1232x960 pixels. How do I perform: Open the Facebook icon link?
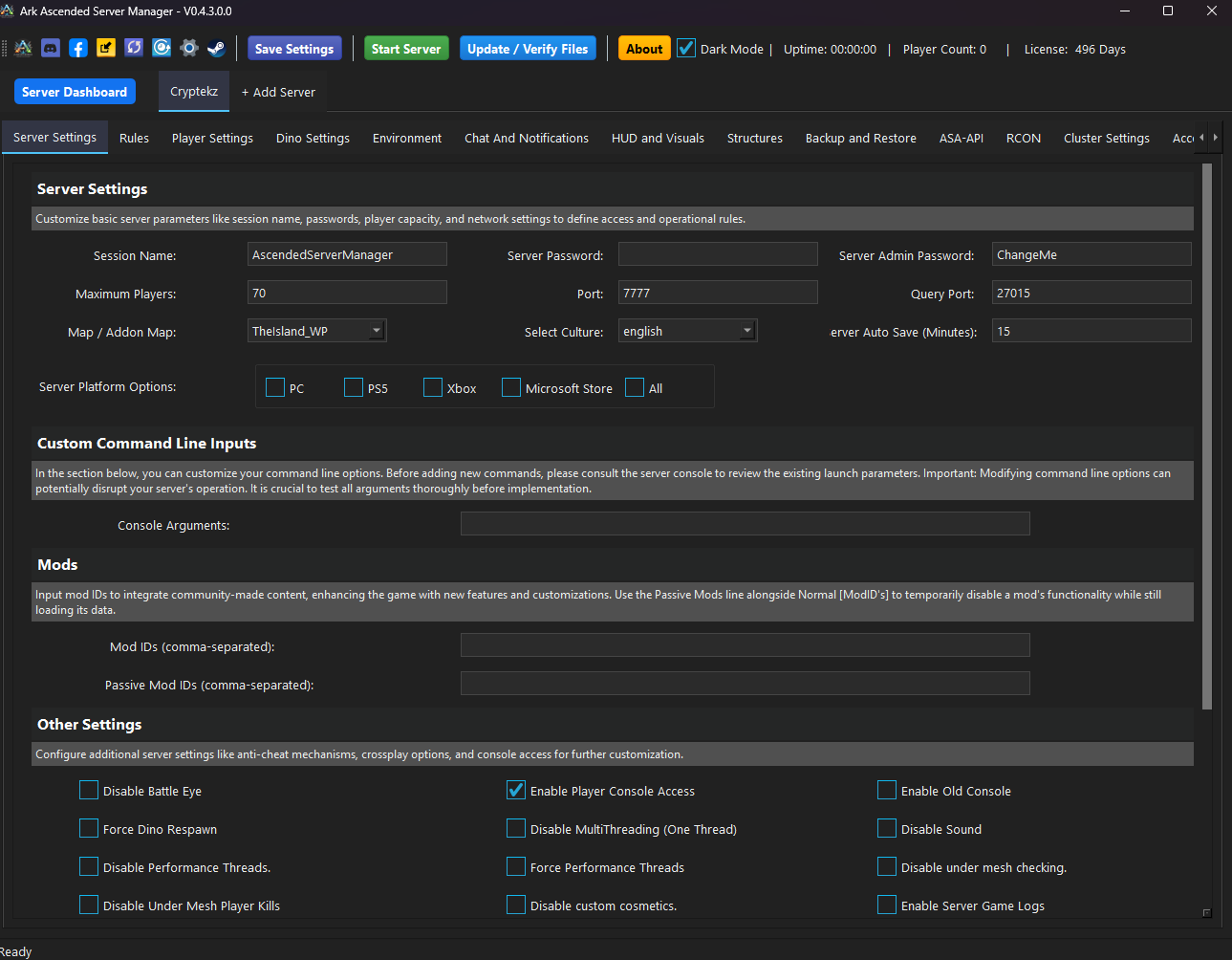pyautogui.click(x=78, y=48)
